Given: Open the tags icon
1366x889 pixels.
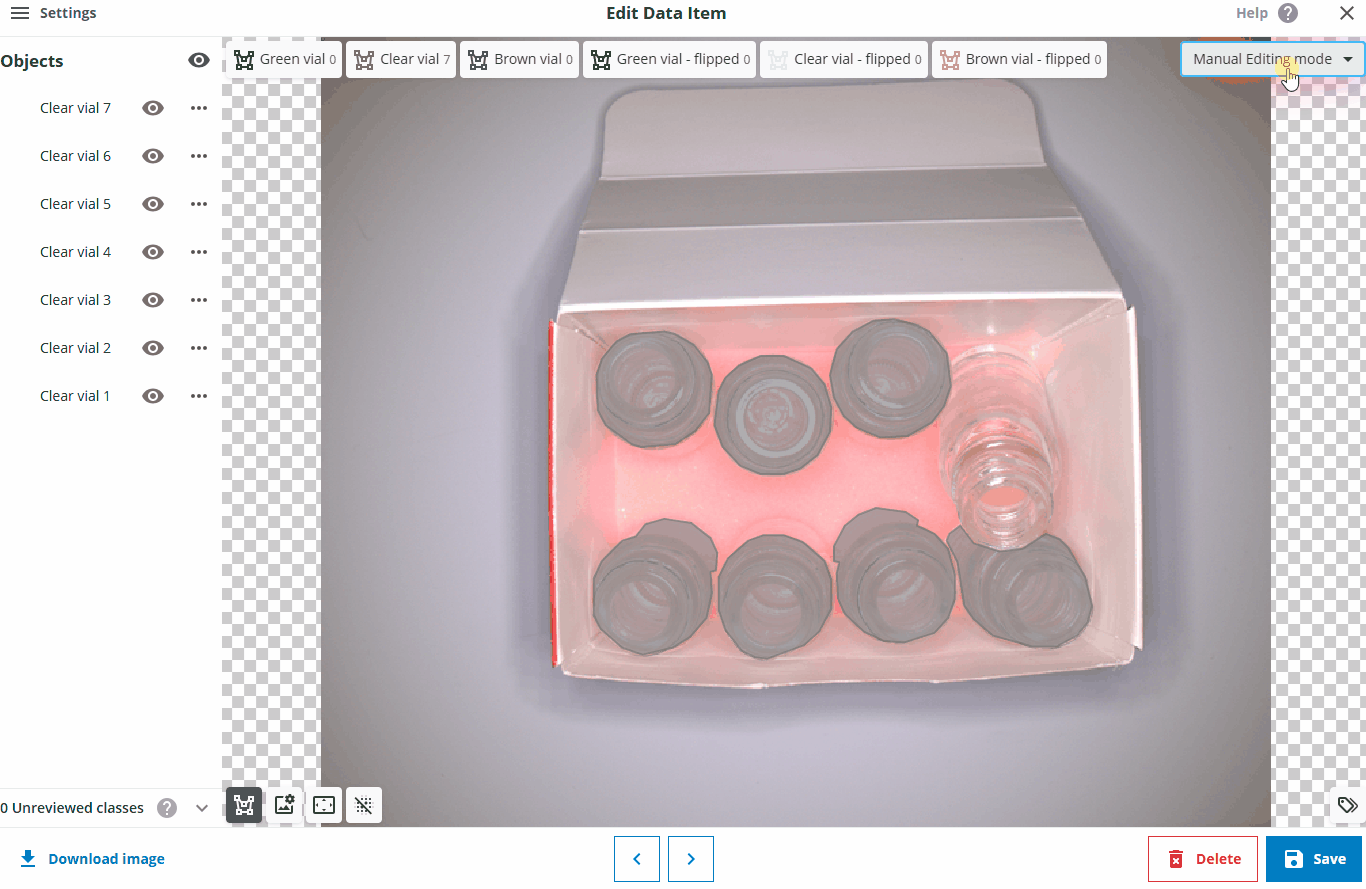Looking at the screenshot, I should tap(1347, 805).
